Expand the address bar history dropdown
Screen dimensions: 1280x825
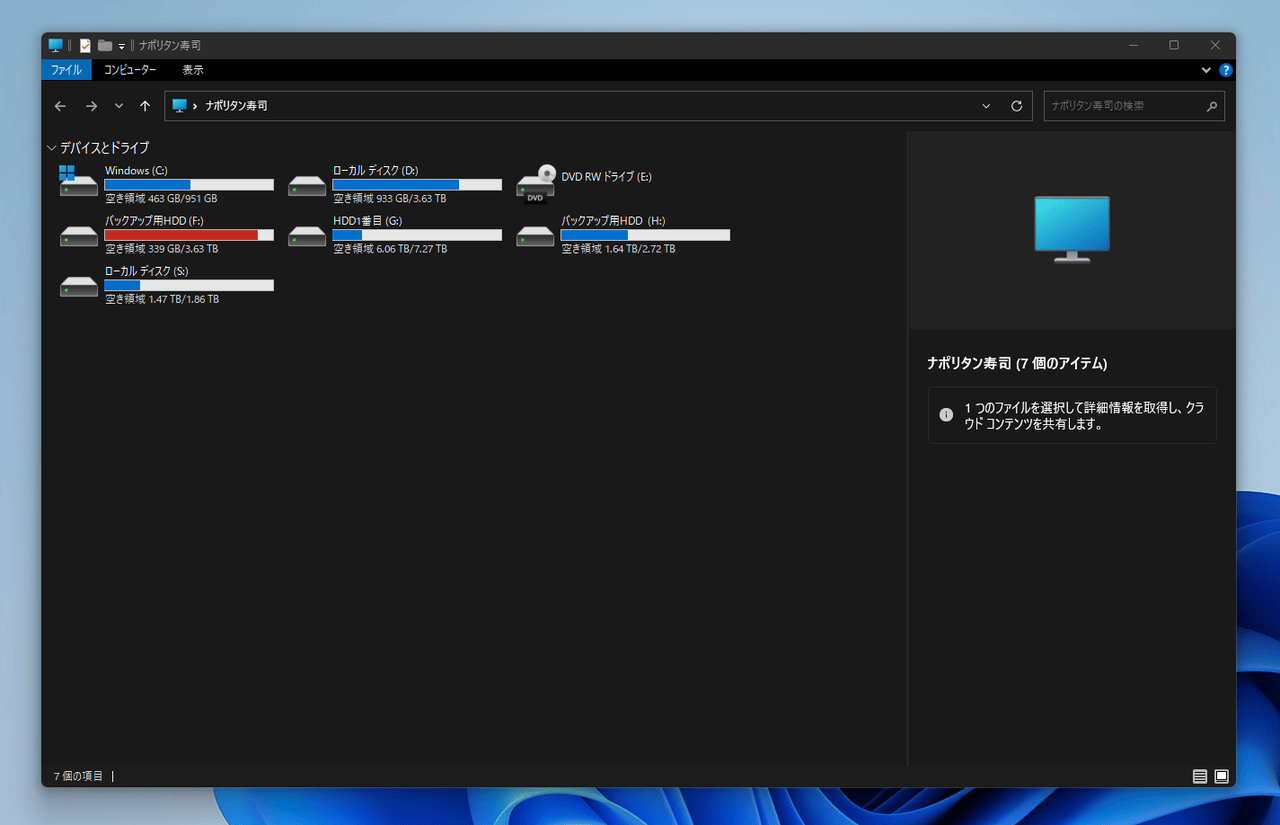pyautogui.click(x=986, y=106)
